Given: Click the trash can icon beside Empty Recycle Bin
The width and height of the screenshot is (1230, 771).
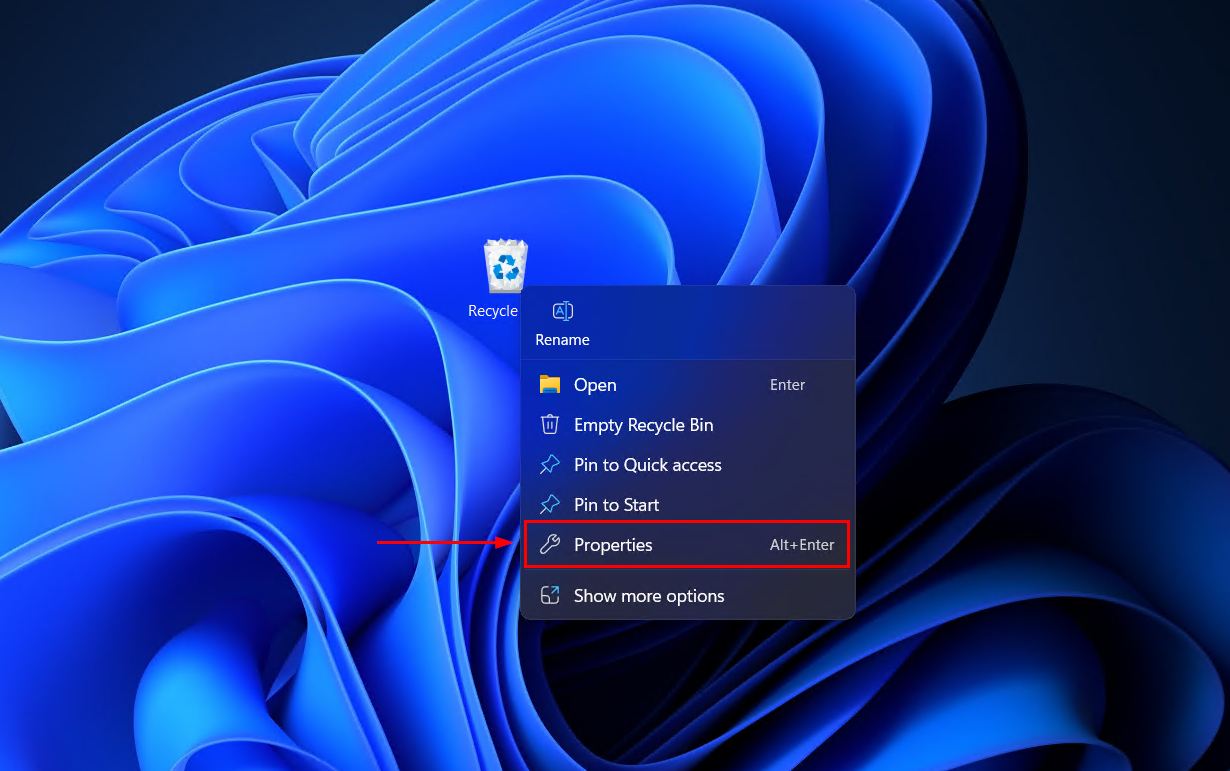Looking at the screenshot, I should [550, 424].
